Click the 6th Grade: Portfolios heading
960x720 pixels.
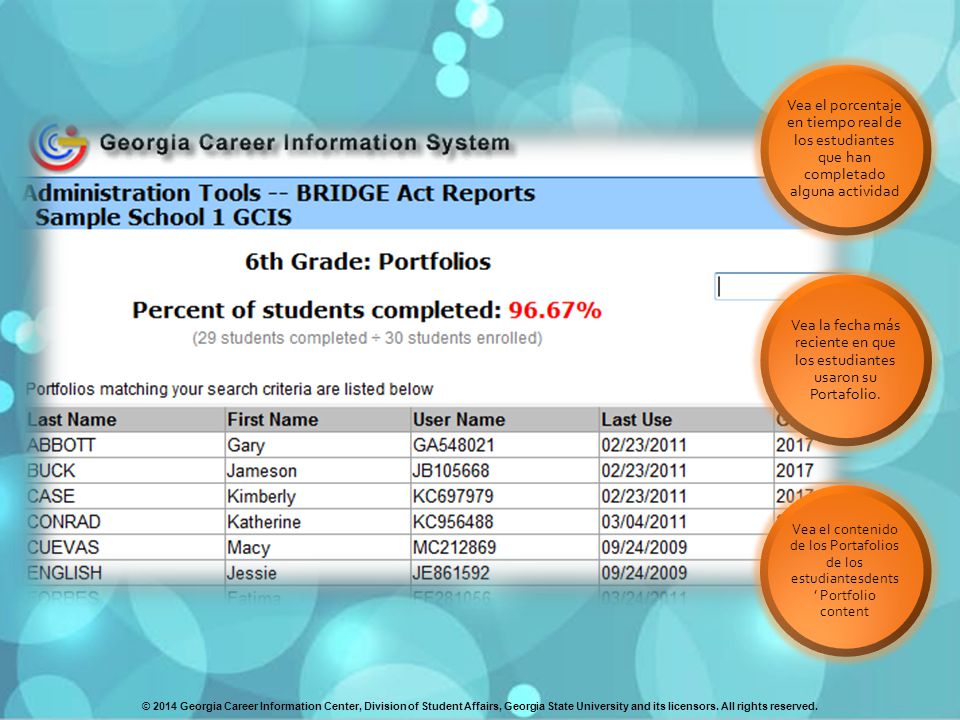coord(368,261)
